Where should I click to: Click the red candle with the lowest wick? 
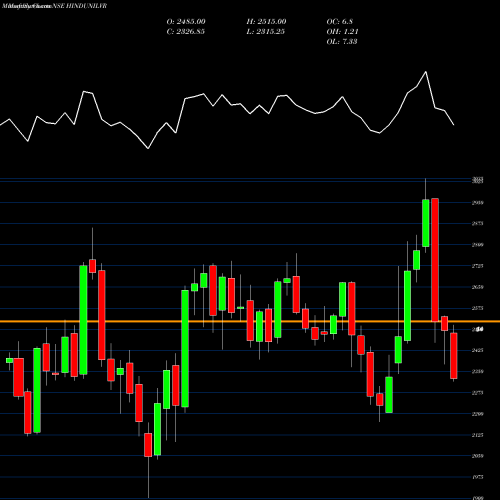[x=148, y=445]
